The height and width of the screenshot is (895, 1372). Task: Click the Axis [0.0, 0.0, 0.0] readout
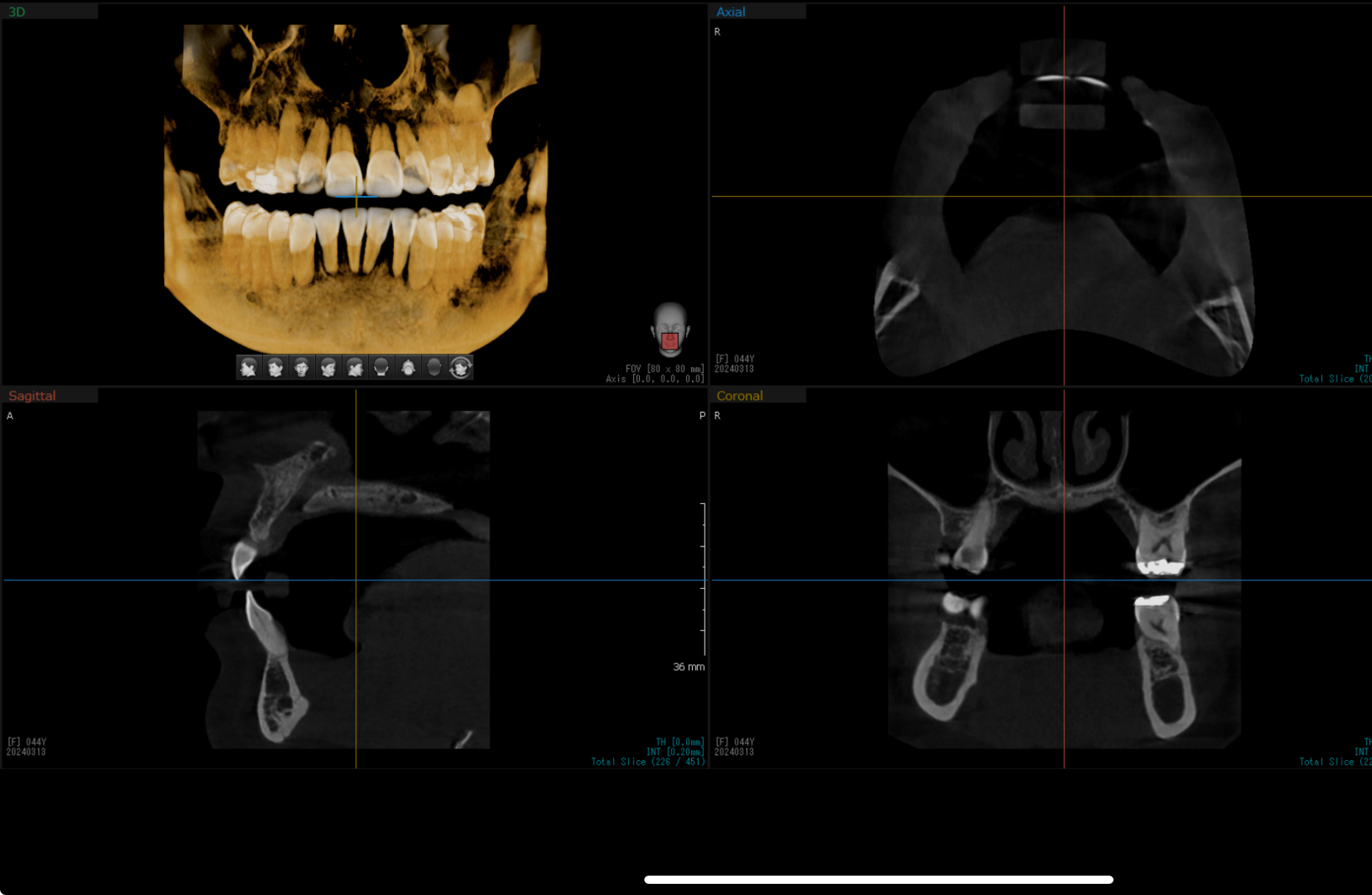655,379
